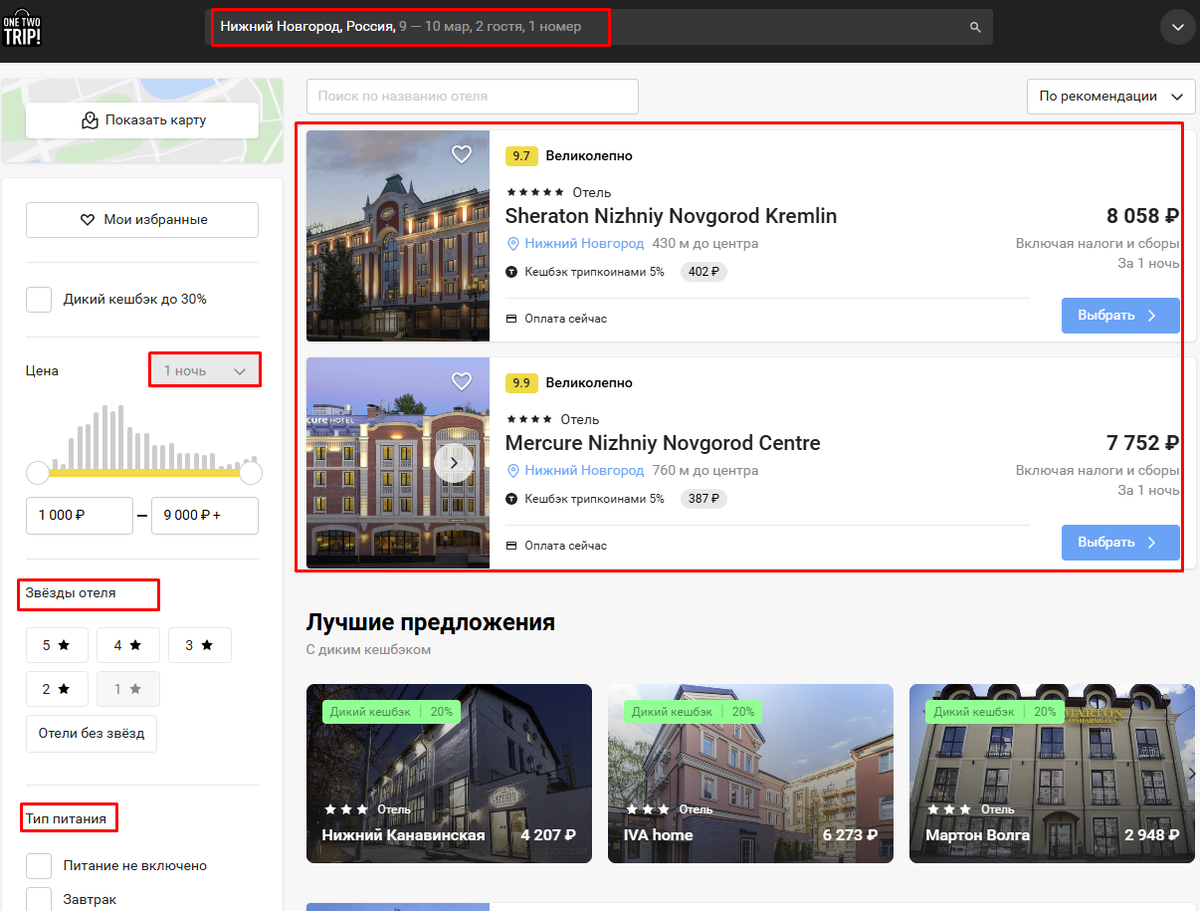
Task: Click 9.7 rating badge on Sheraton
Action: pyautogui.click(x=522, y=156)
